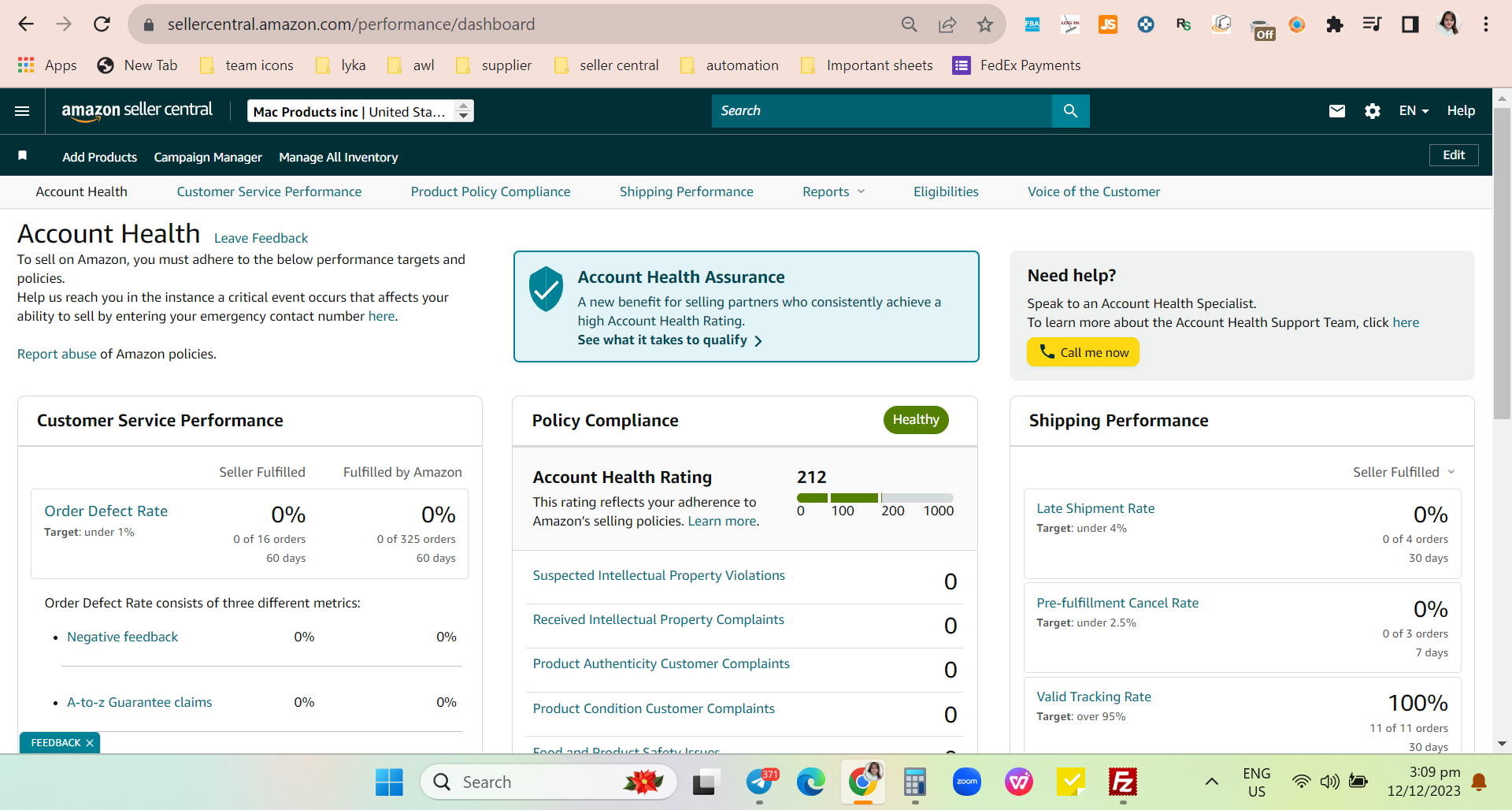Click the JS orange extension icon
Image resolution: width=1512 pixels, height=810 pixels.
coord(1108,24)
